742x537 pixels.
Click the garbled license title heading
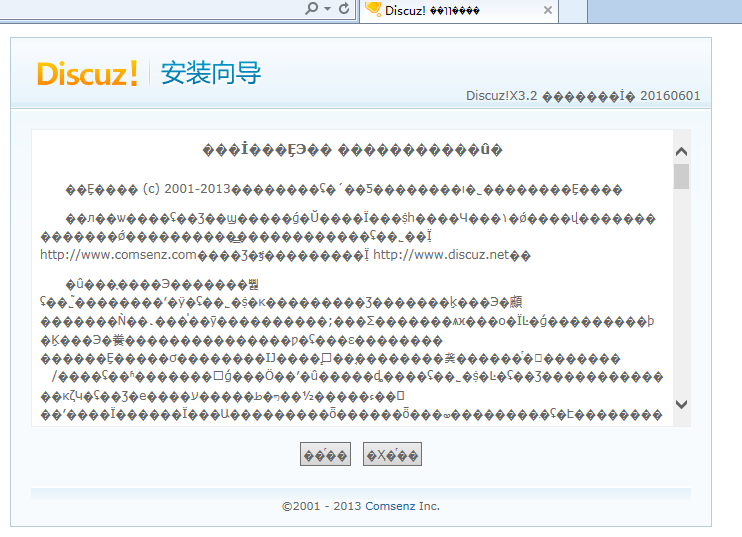coord(352,150)
